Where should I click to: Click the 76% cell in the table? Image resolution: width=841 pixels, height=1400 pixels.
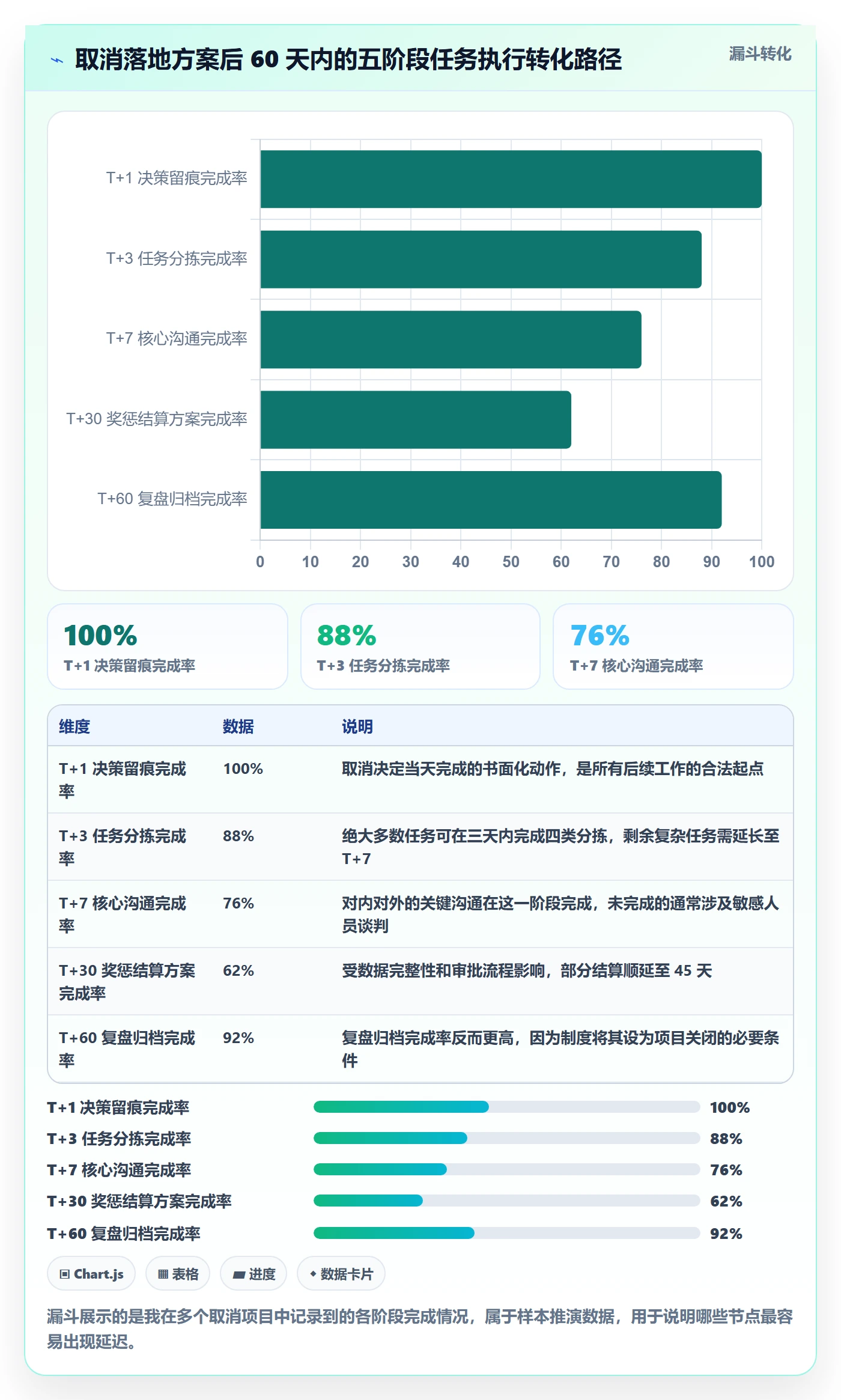click(238, 903)
